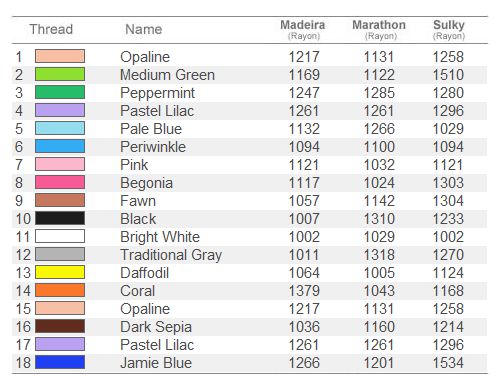The height and width of the screenshot is (384, 500).
Task: Select the Pale Blue thread swatch
Action: (x=60, y=128)
